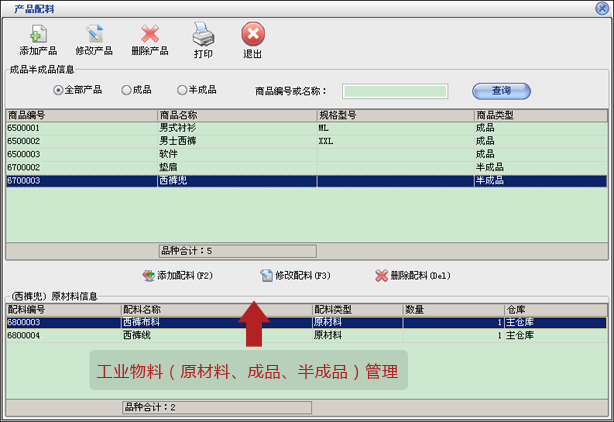Choose the 半成品 radio option
Viewport: 614px width, 422px height.
click(x=182, y=90)
